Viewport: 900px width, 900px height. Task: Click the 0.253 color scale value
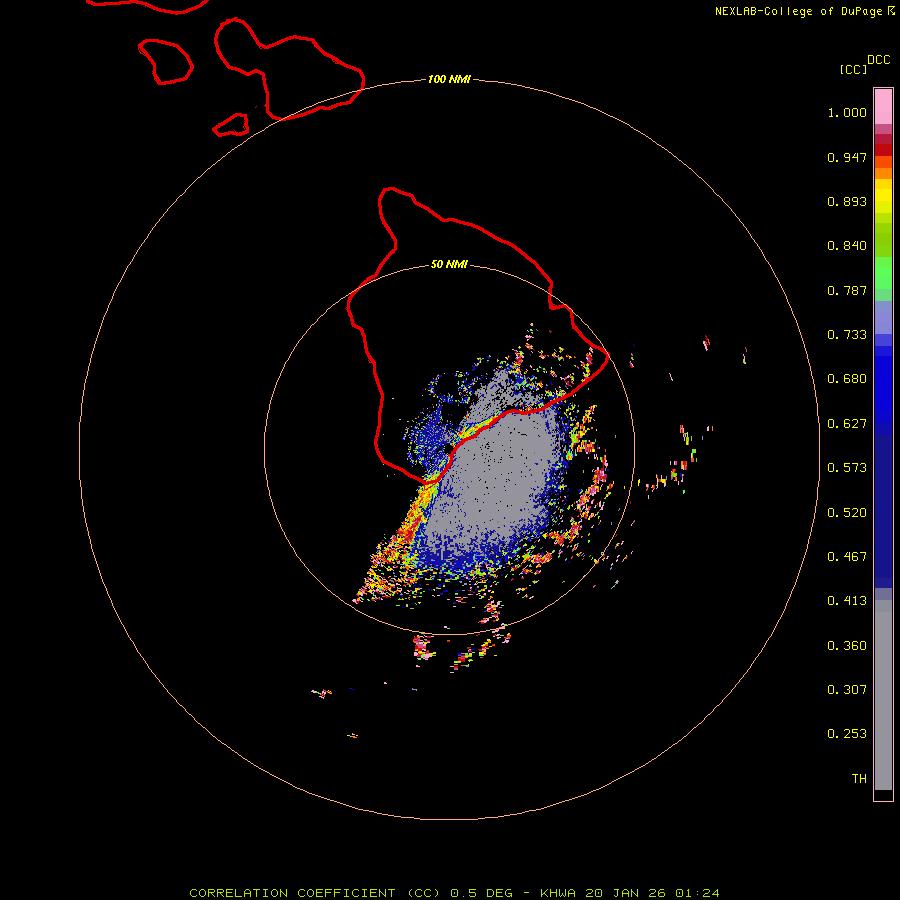point(847,734)
